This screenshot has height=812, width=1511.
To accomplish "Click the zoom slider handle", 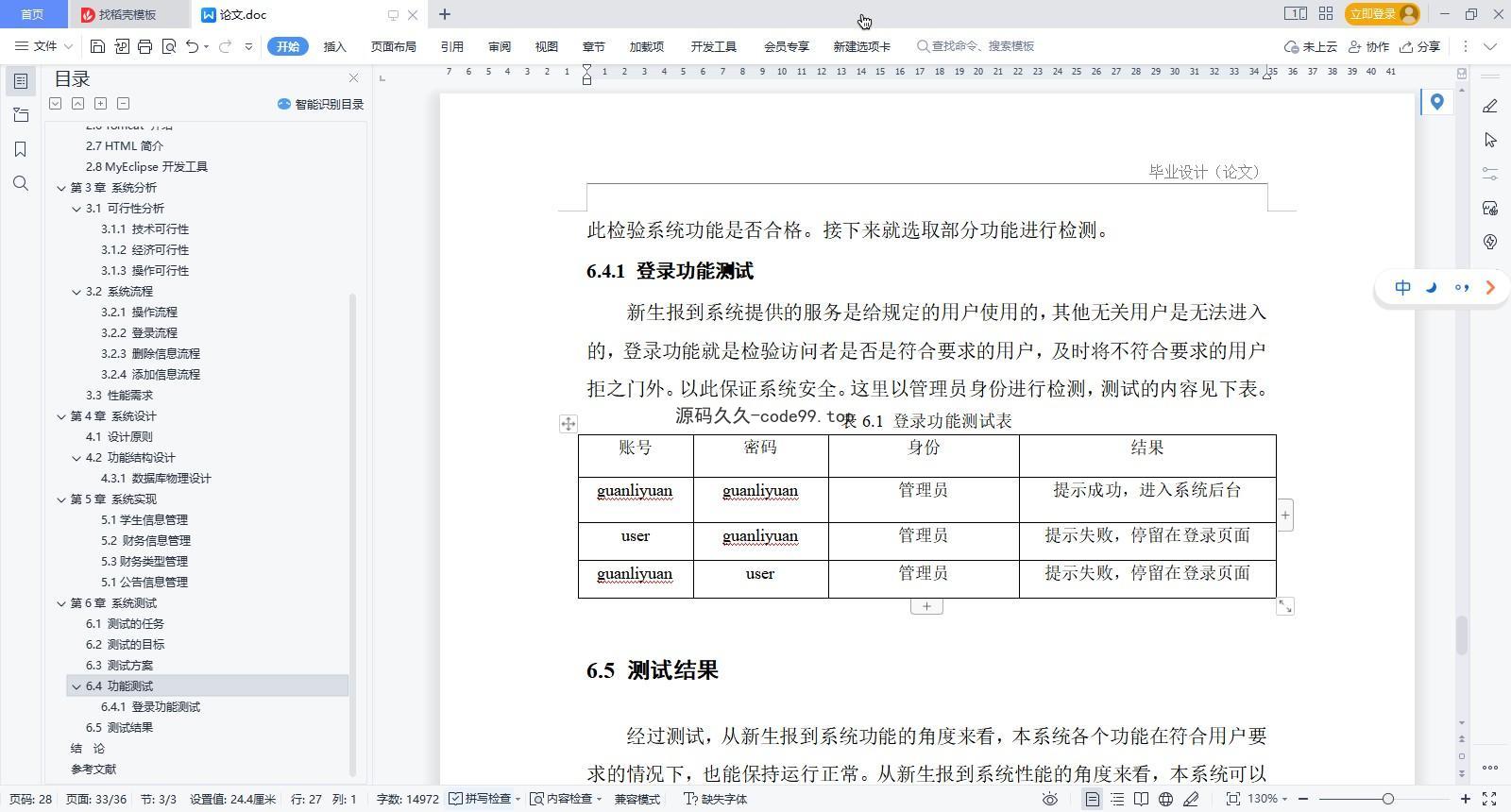I will [x=1387, y=799].
